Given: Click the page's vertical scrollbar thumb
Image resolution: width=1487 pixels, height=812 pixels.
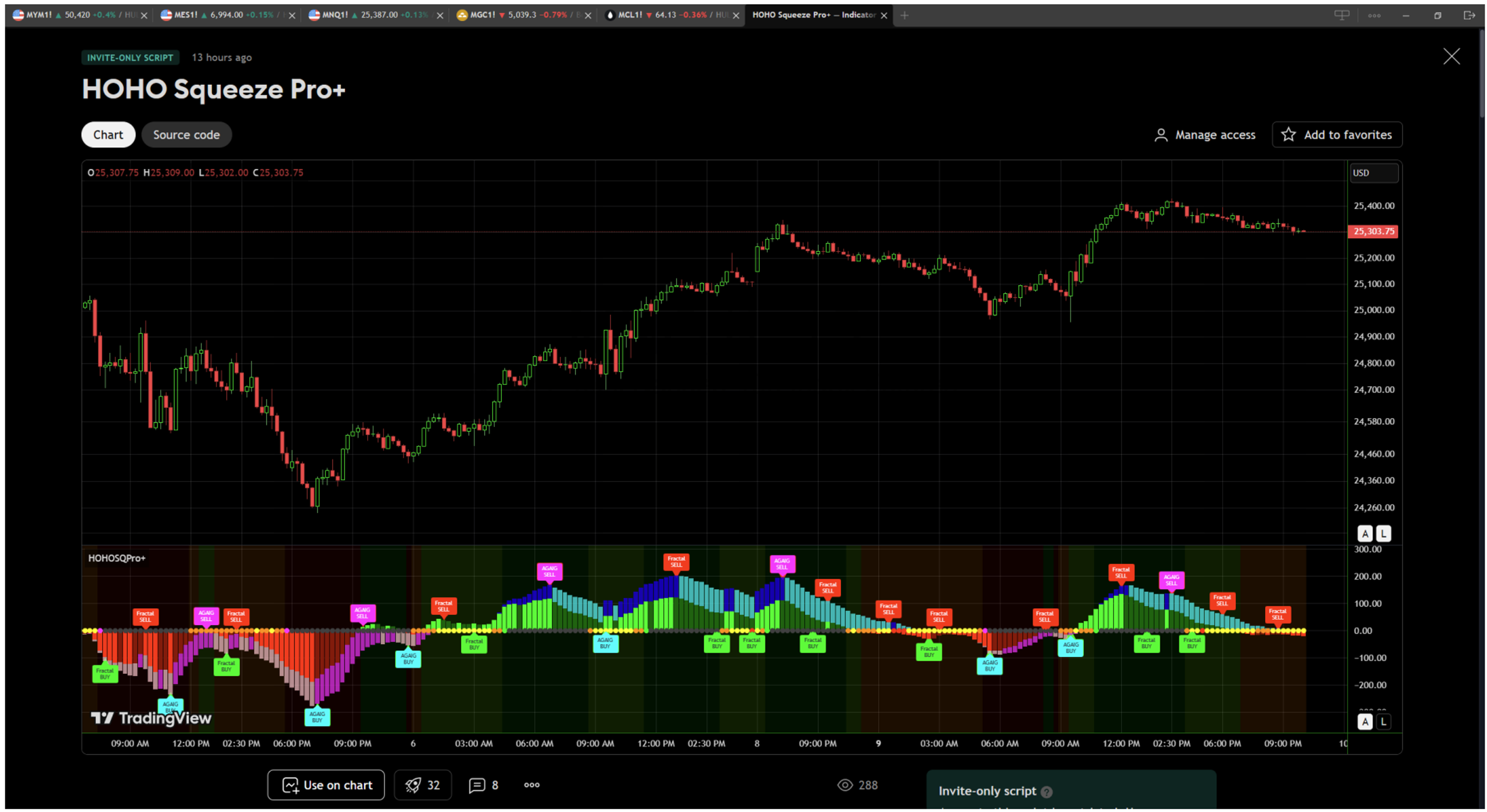Looking at the screenshot, I should coord(1482,73).
